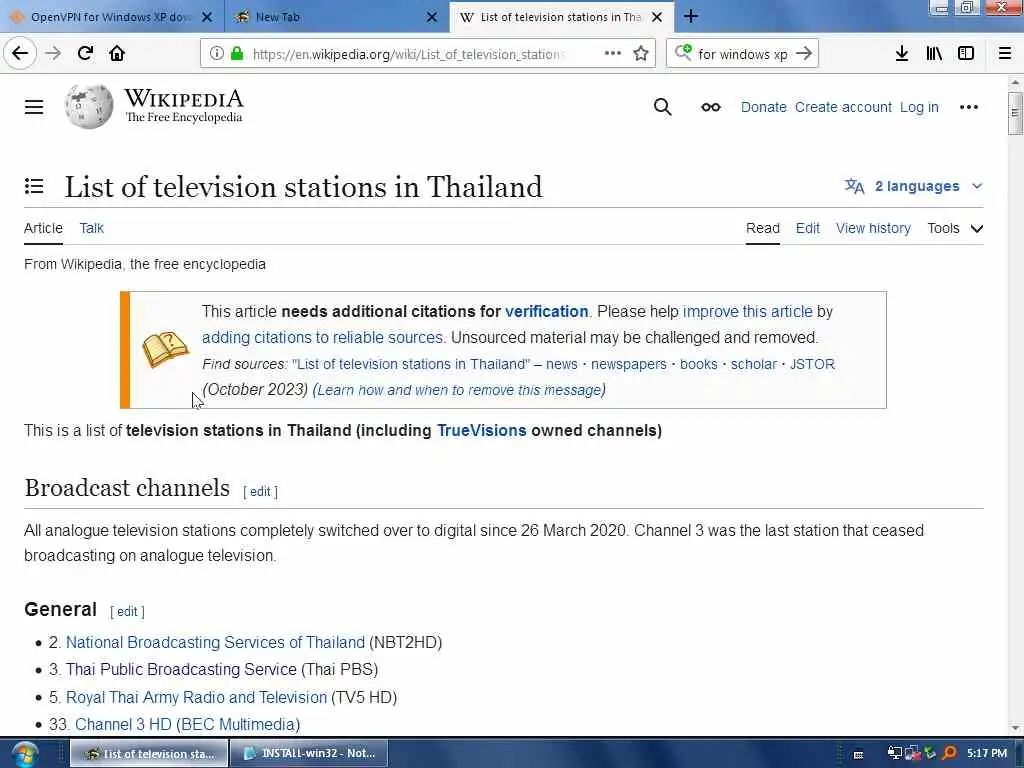Expand the Tools dropdown
The image size is (1024, 768).
[955, 229]
